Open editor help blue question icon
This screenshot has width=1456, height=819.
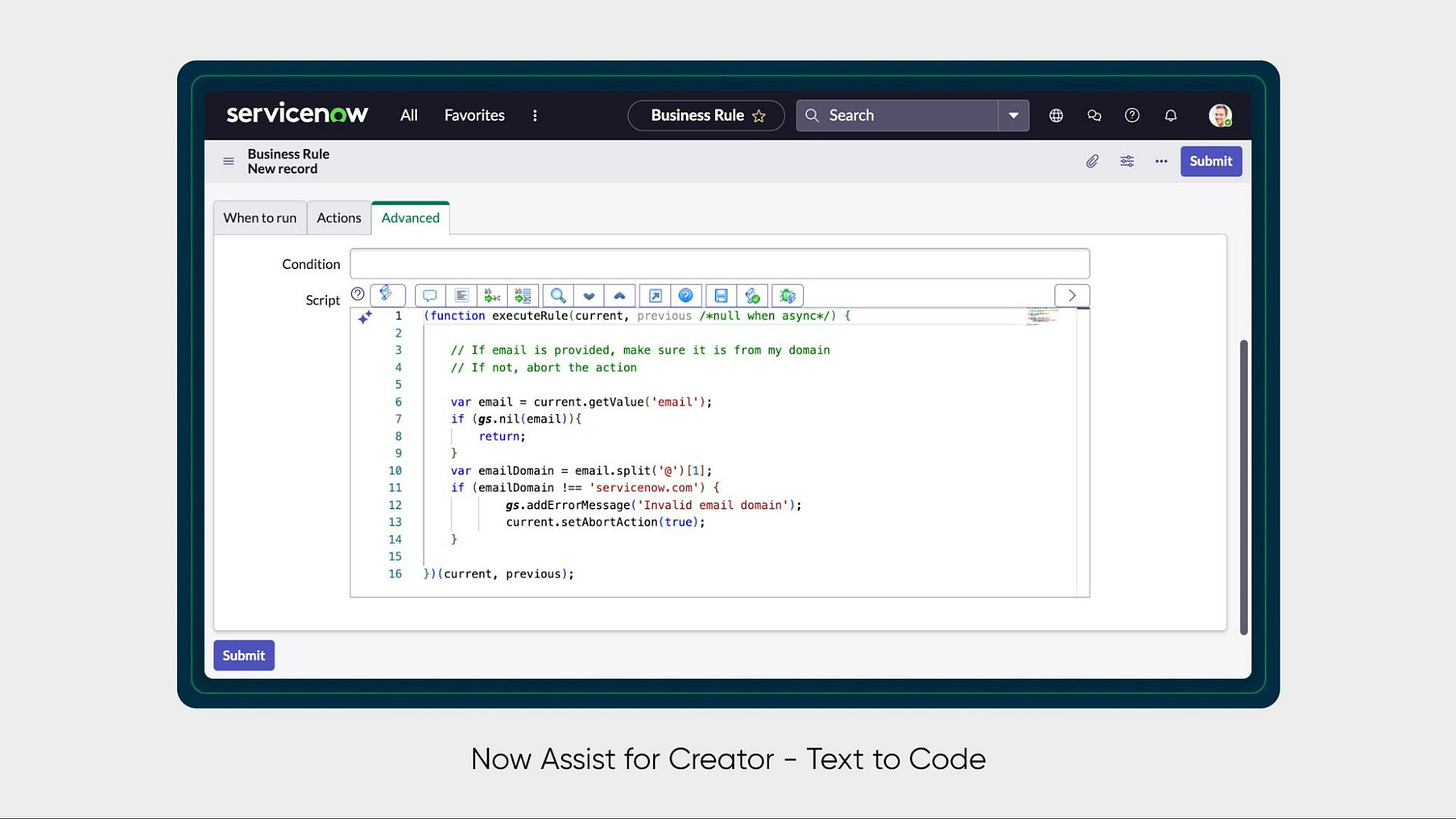coord(686,295)
